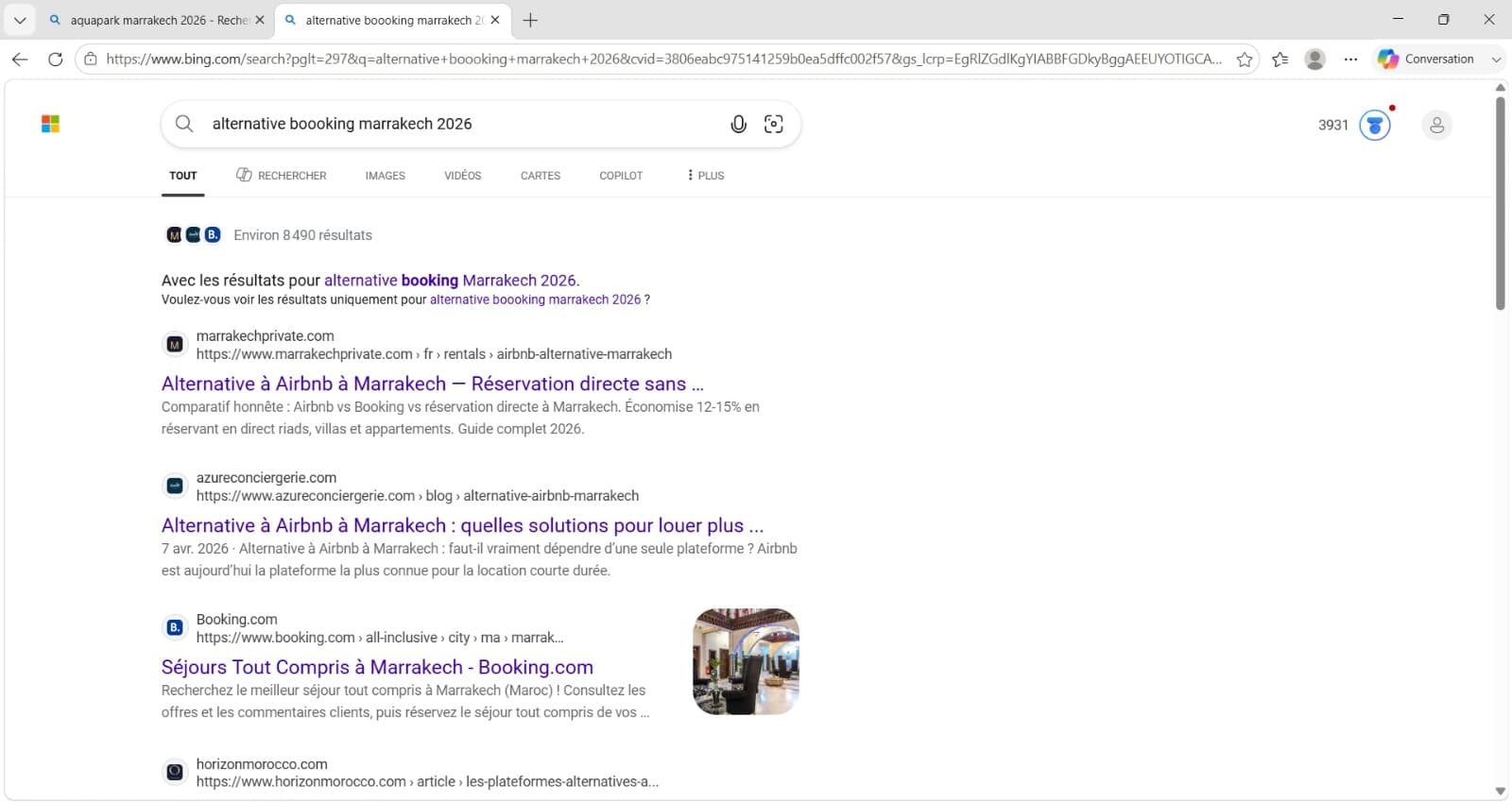Open Microsoft Rewards medal icon
Viewport: 1512px width, 803px height.
pyautogui.click(x=1375, y=125)
